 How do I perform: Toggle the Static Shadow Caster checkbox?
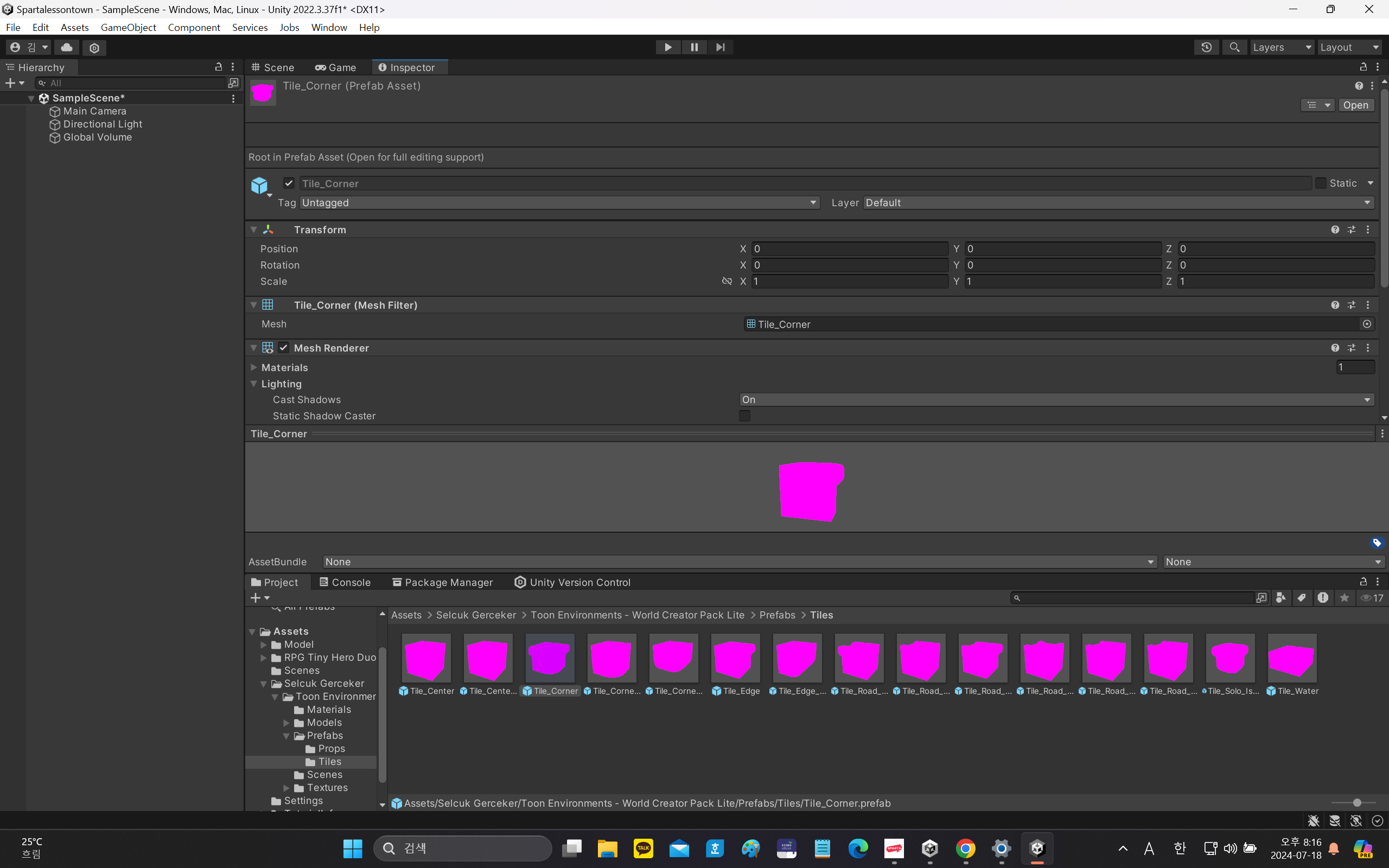744,416
